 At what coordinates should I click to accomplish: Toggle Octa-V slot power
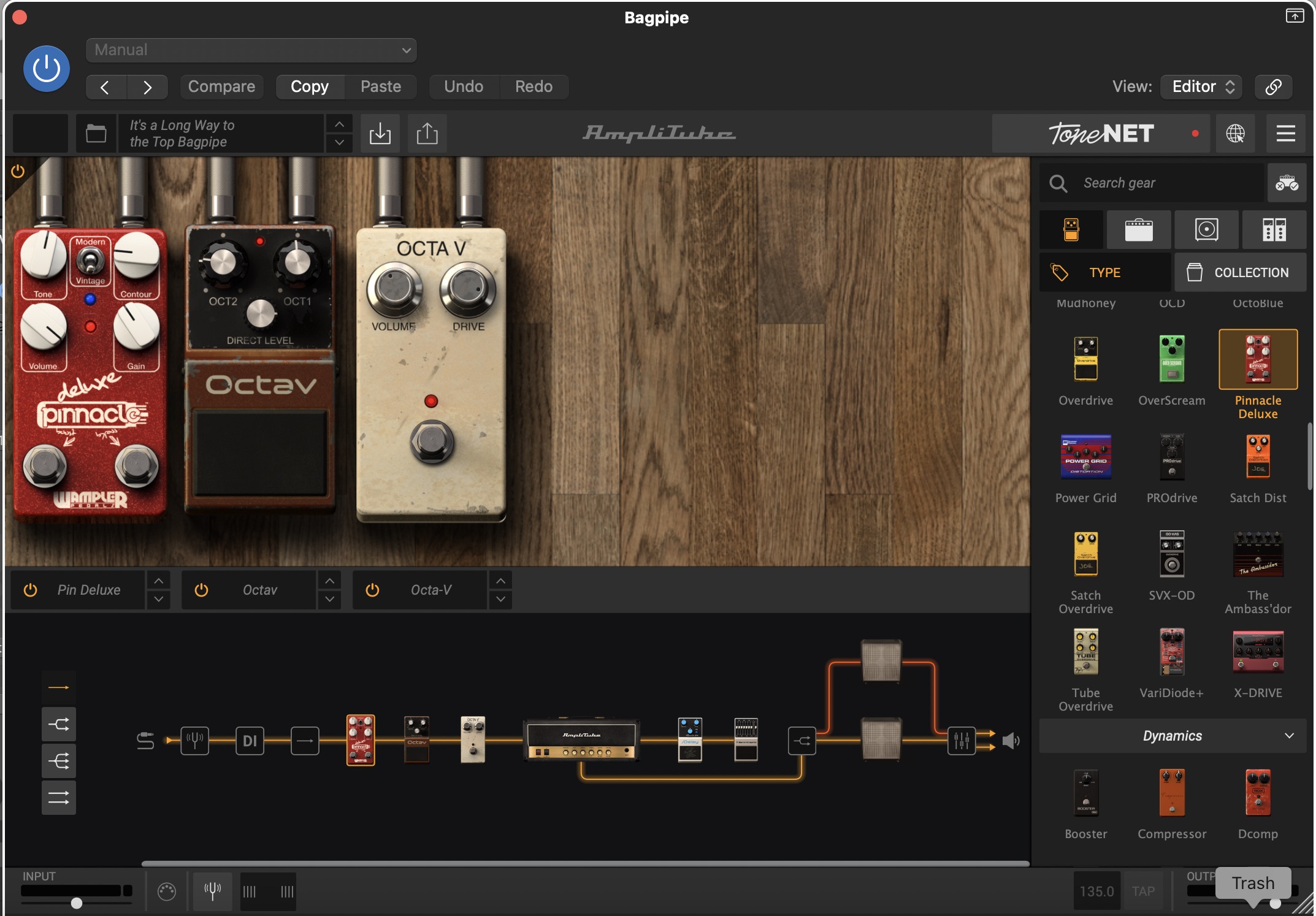[x=372, y=590]
